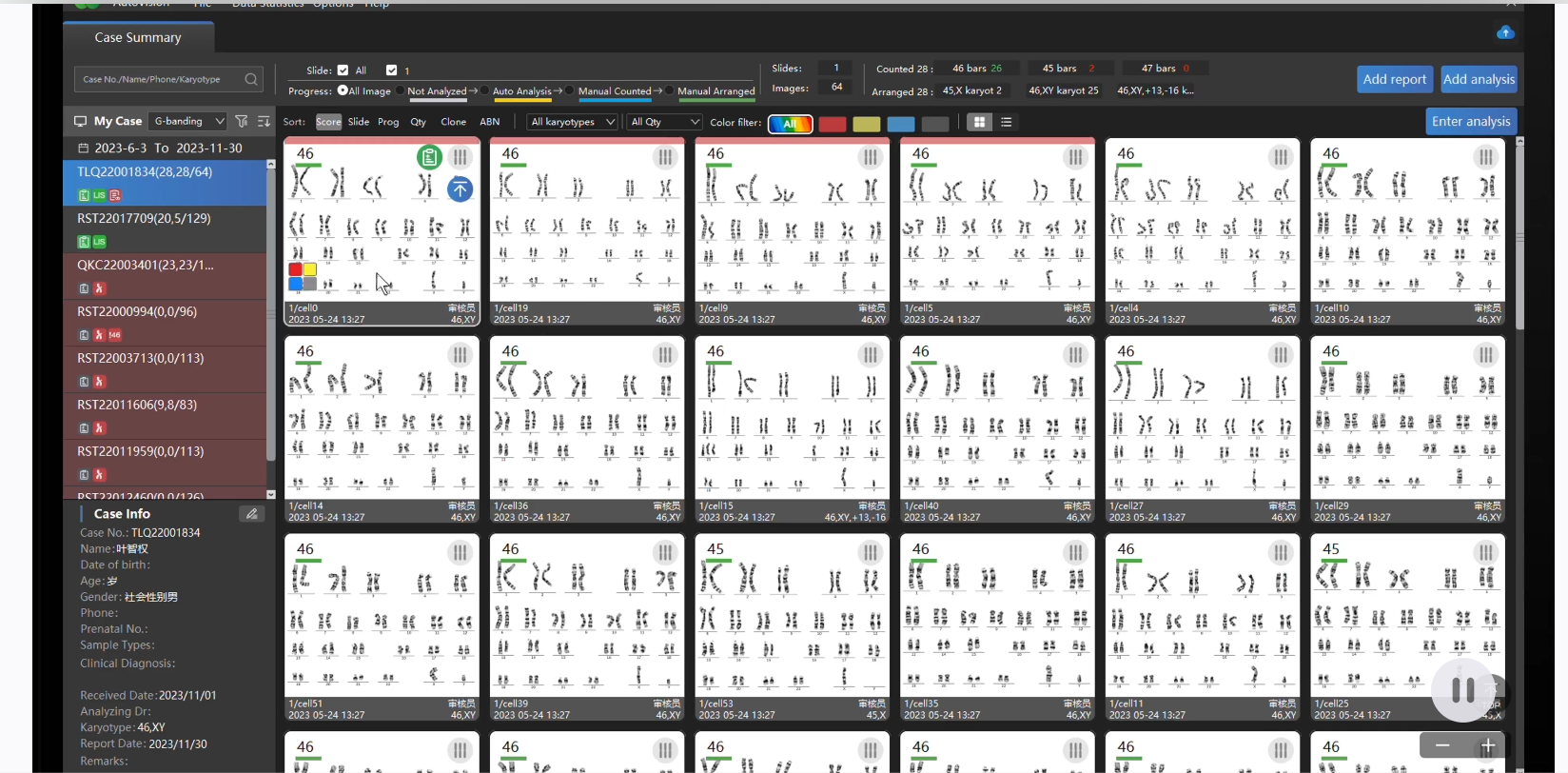The height and width of the screenshot is (773, 1568).
Task: Open the karyogram bars icon on cell29 card
Action: 1485,355
